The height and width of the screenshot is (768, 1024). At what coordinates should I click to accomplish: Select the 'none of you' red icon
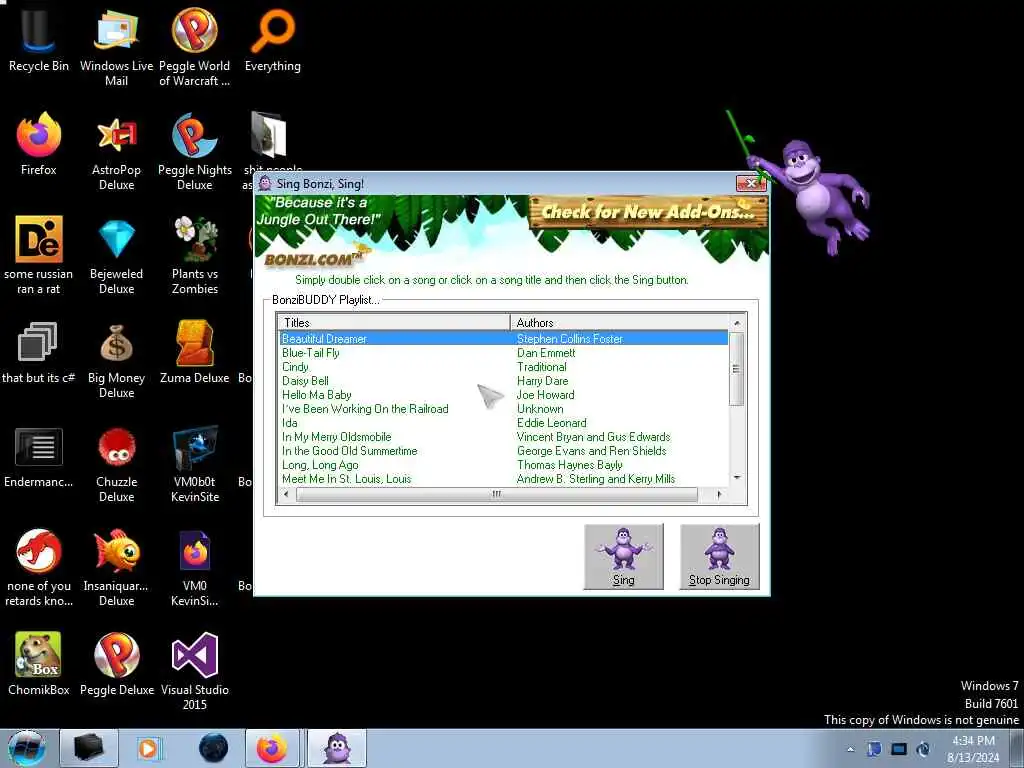pyautogui.click(x=39, y=568)
